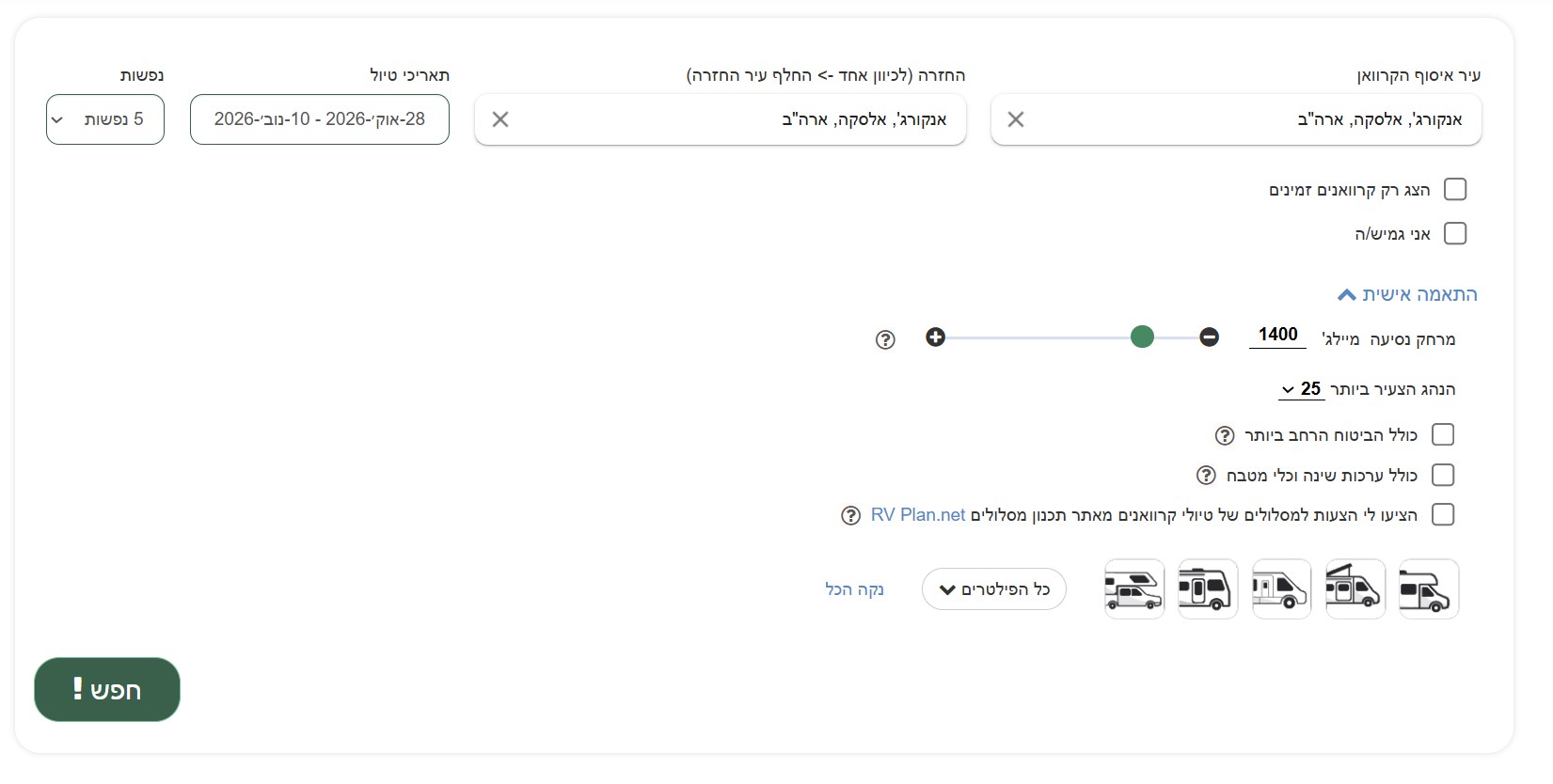Open the youngest driver age dropdown
The image size is (1553, 784).
(1301, 389)
